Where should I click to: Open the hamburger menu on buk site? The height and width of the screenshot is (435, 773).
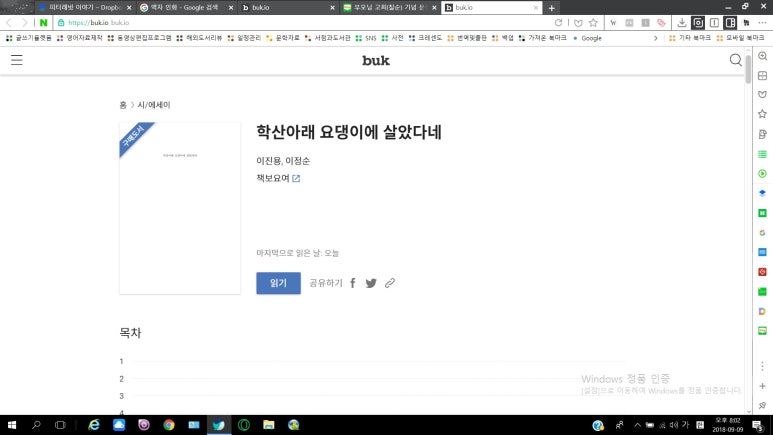point(16,60)
